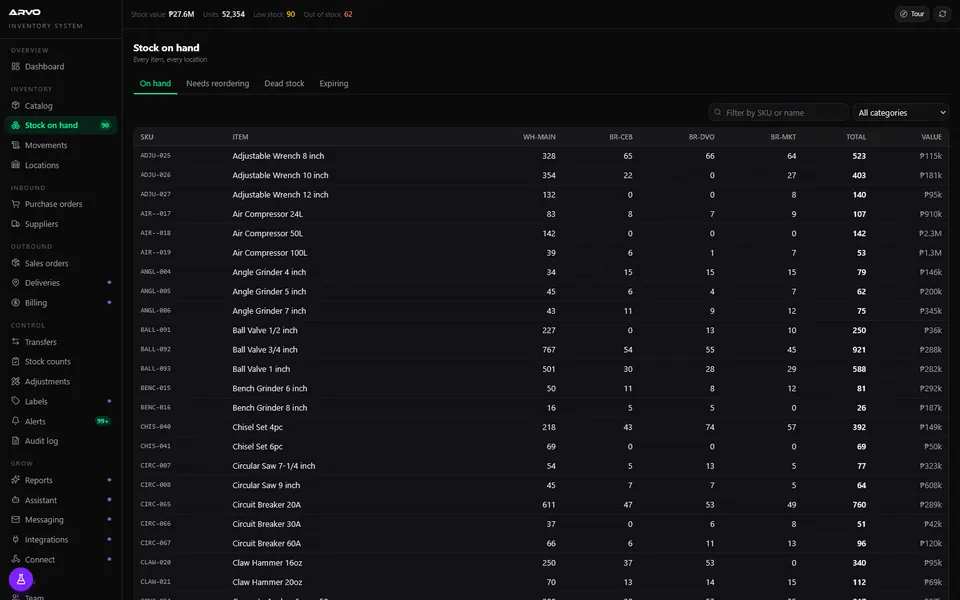Click the purple flask floating button

click(x=21, y=579)
